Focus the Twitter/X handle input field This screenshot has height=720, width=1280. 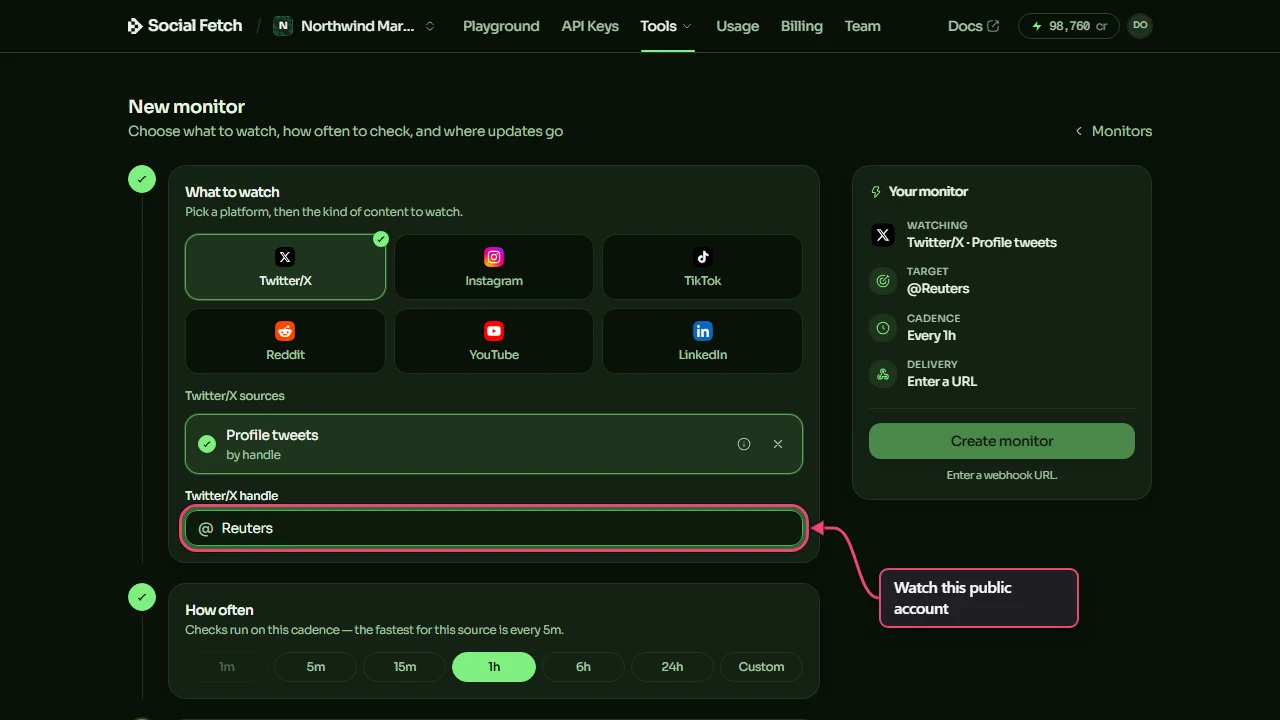[x=494, y=528]
